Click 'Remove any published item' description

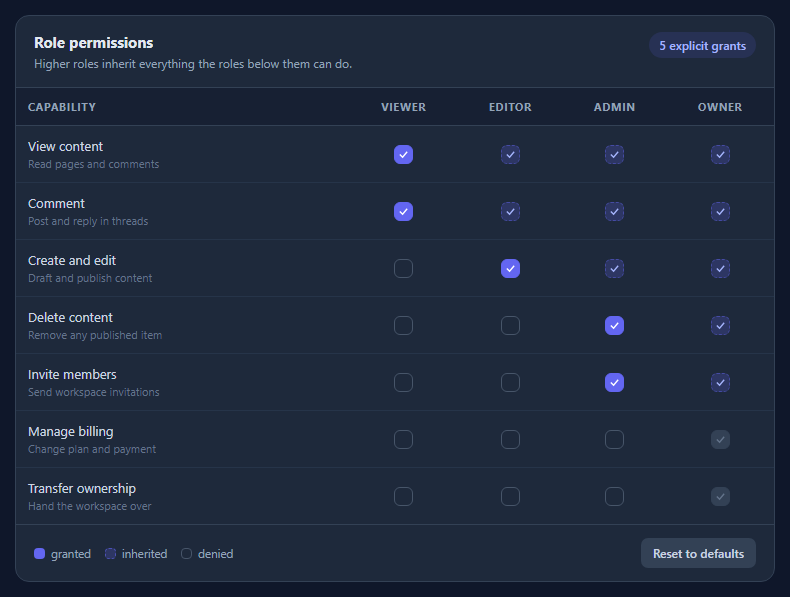pyautogui.click(x=95, y=335)
